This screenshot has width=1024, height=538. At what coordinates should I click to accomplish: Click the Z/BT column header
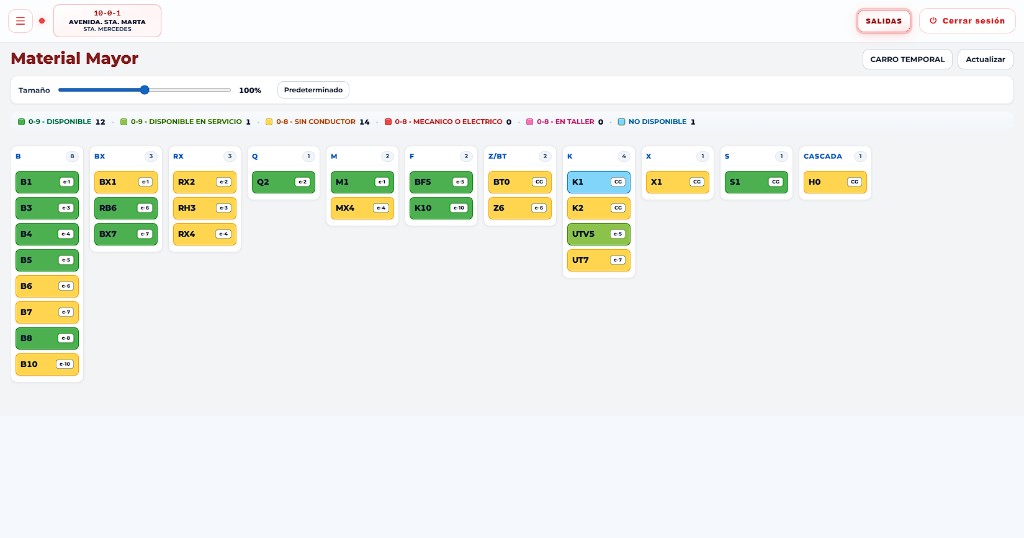click(498, 157)
